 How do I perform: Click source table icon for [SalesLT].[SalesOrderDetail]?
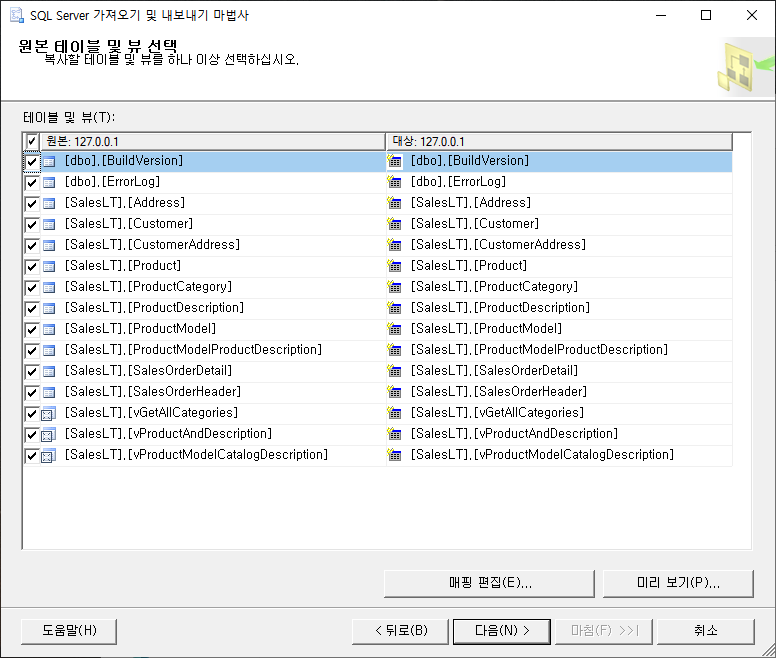click(49, 372)
